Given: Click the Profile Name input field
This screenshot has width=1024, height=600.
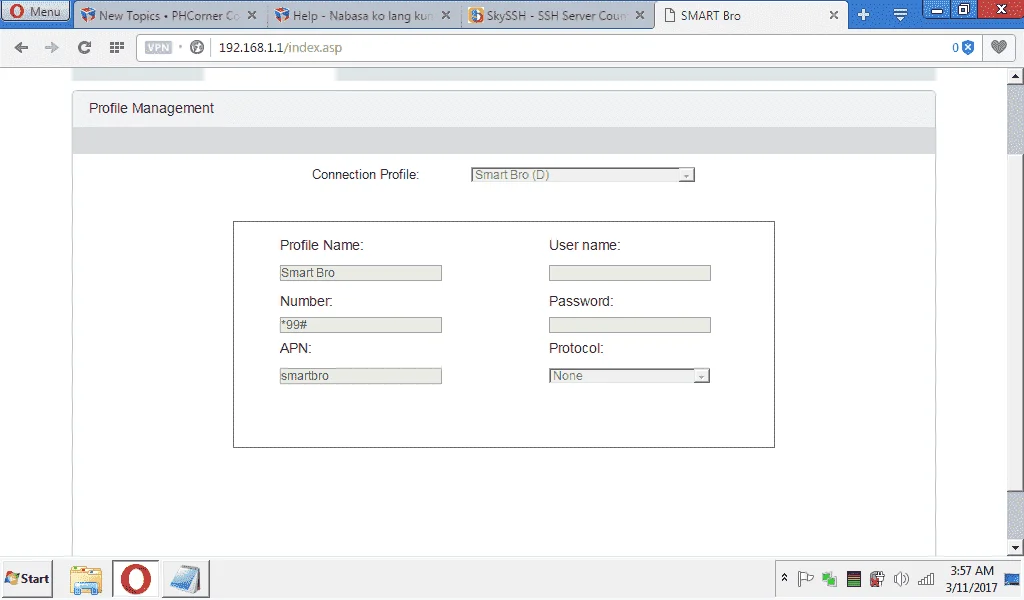Looking at the screenshot, I should pyautogui.click(x=360, y=273).
